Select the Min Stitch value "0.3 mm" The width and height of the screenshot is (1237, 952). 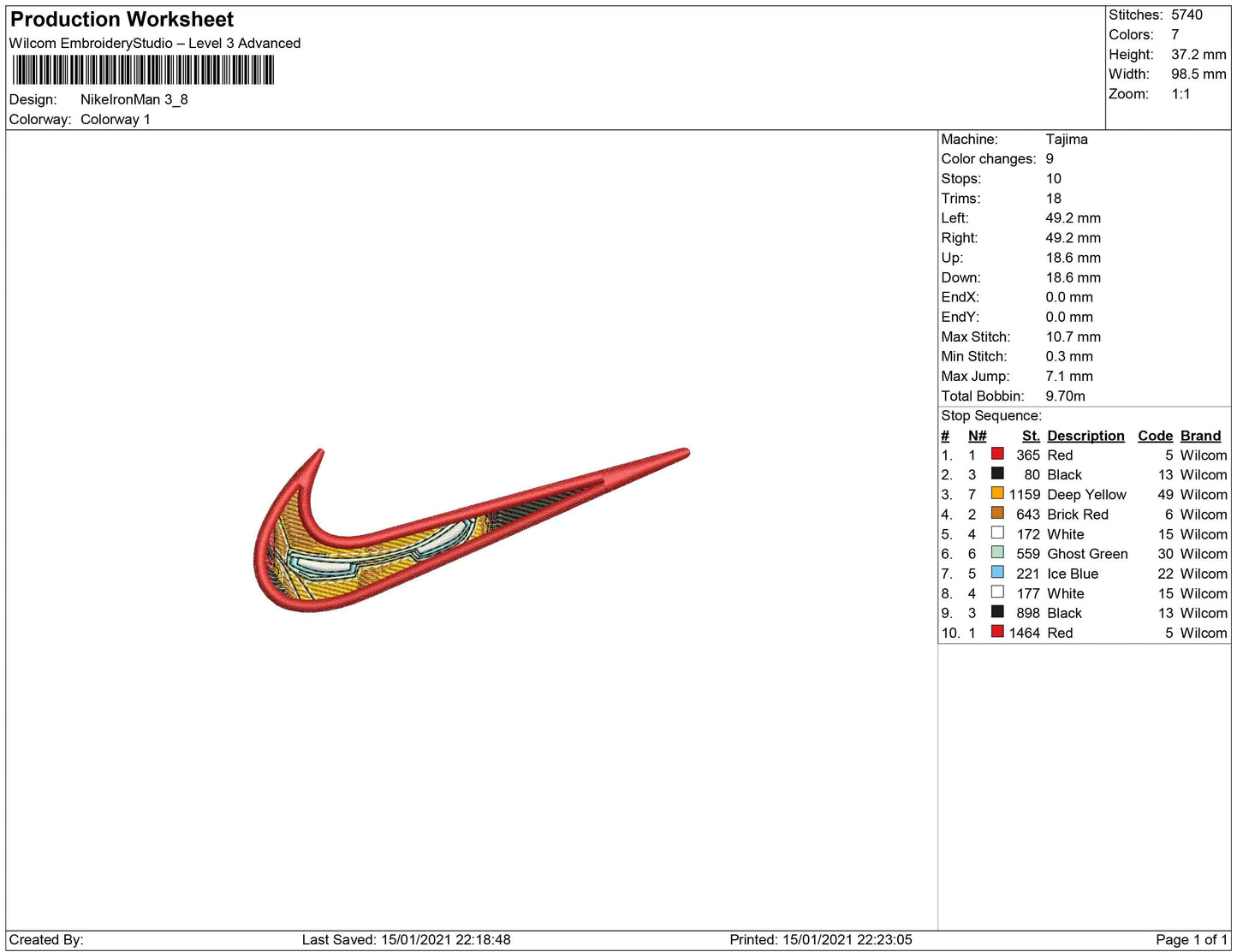tap(1069, 356)
